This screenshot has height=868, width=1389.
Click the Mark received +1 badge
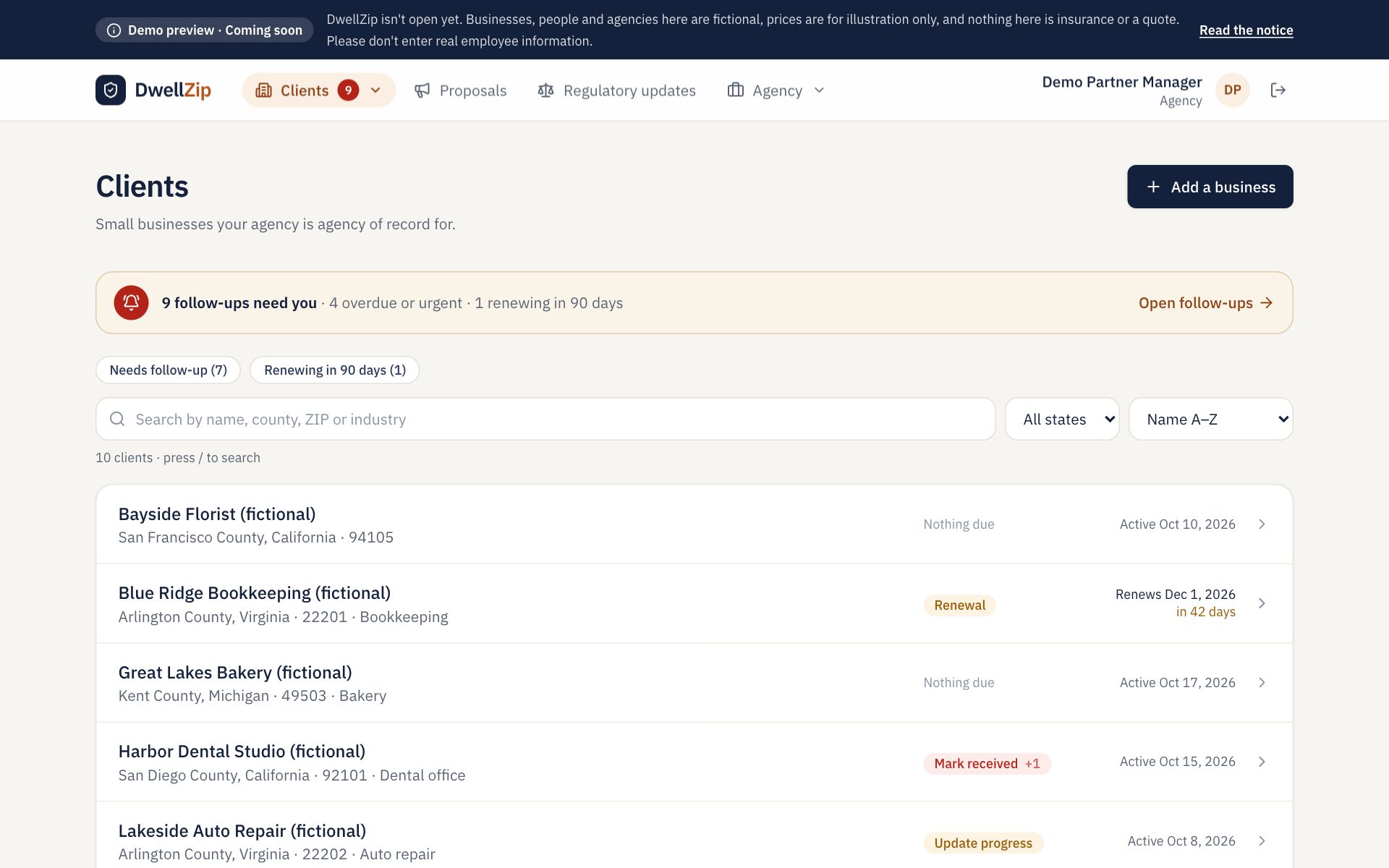987,764
